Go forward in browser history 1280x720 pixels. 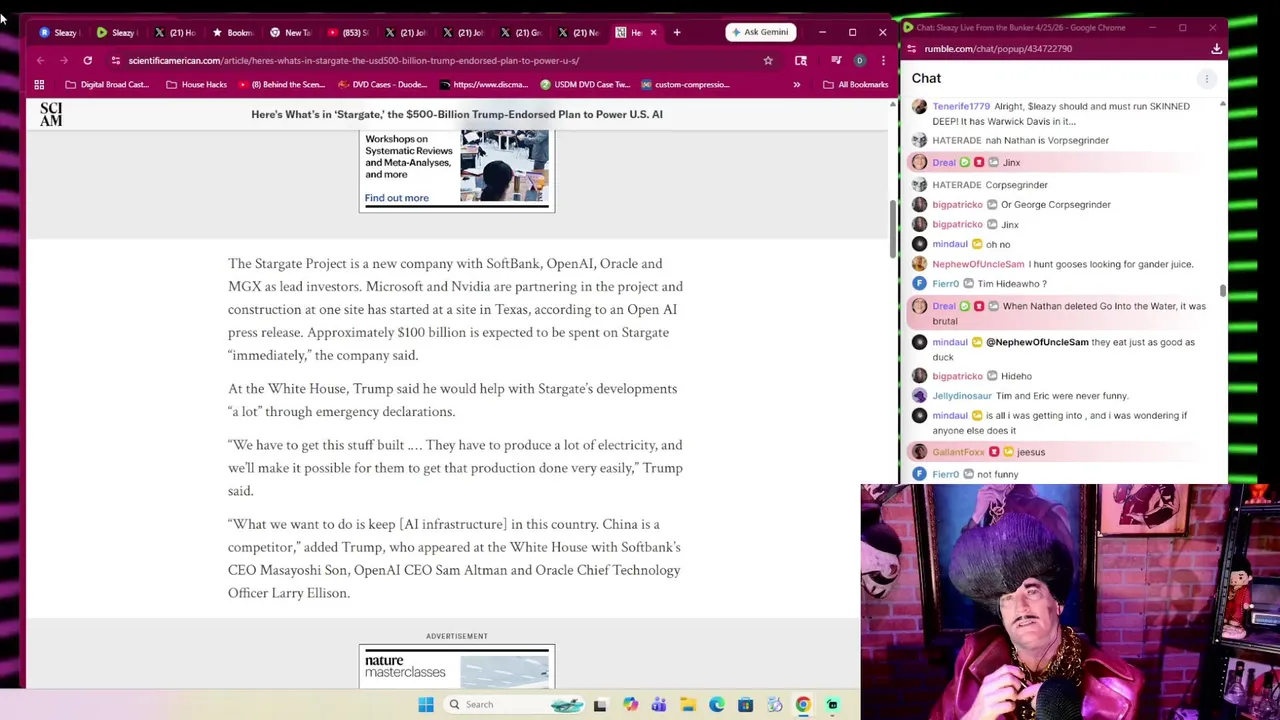pyautogui.click(x=63, y=60)
